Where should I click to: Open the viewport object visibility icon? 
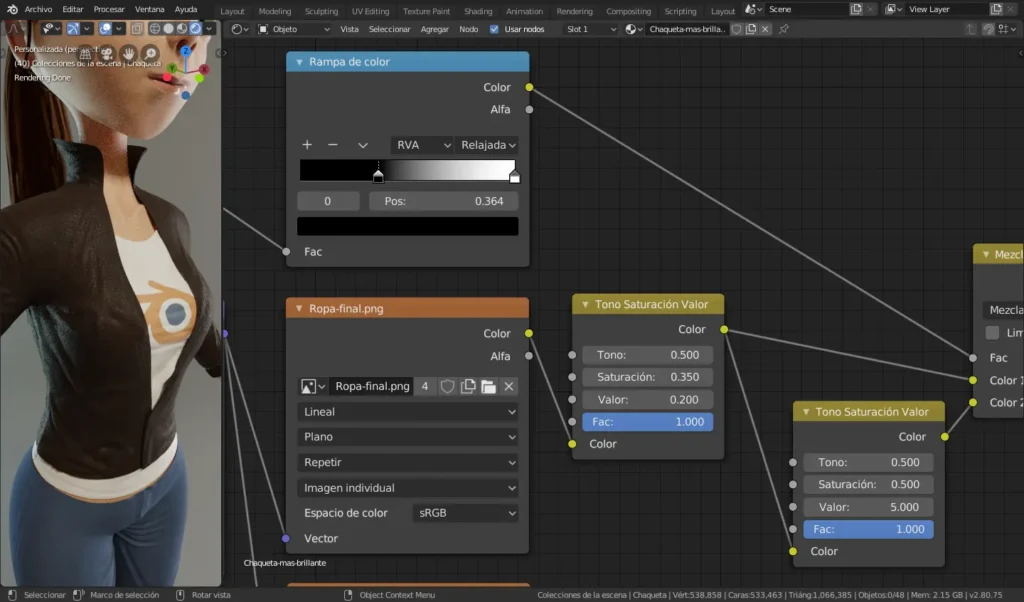pos(51,29)
